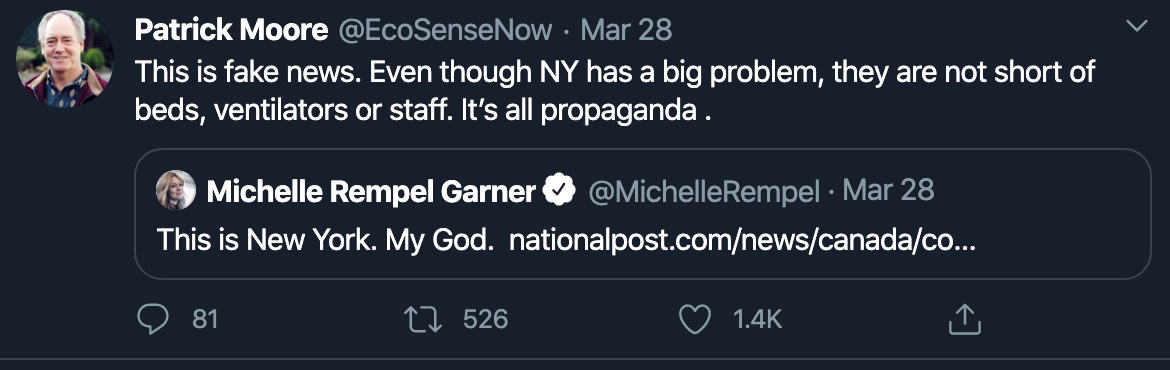Click the Michelle Rempel Garner name

coord(371,192)
